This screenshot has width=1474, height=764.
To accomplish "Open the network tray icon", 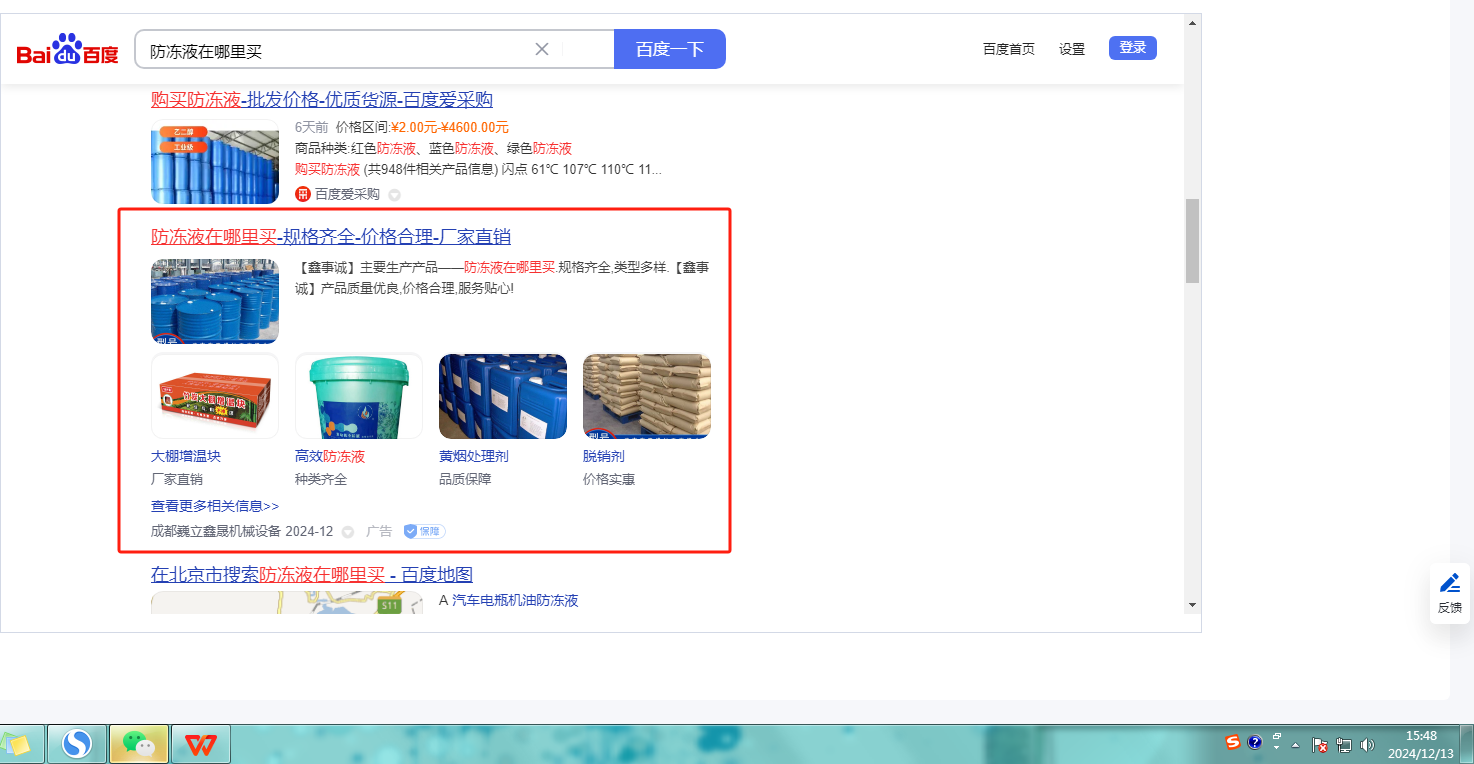I will tap(1344, 745).
